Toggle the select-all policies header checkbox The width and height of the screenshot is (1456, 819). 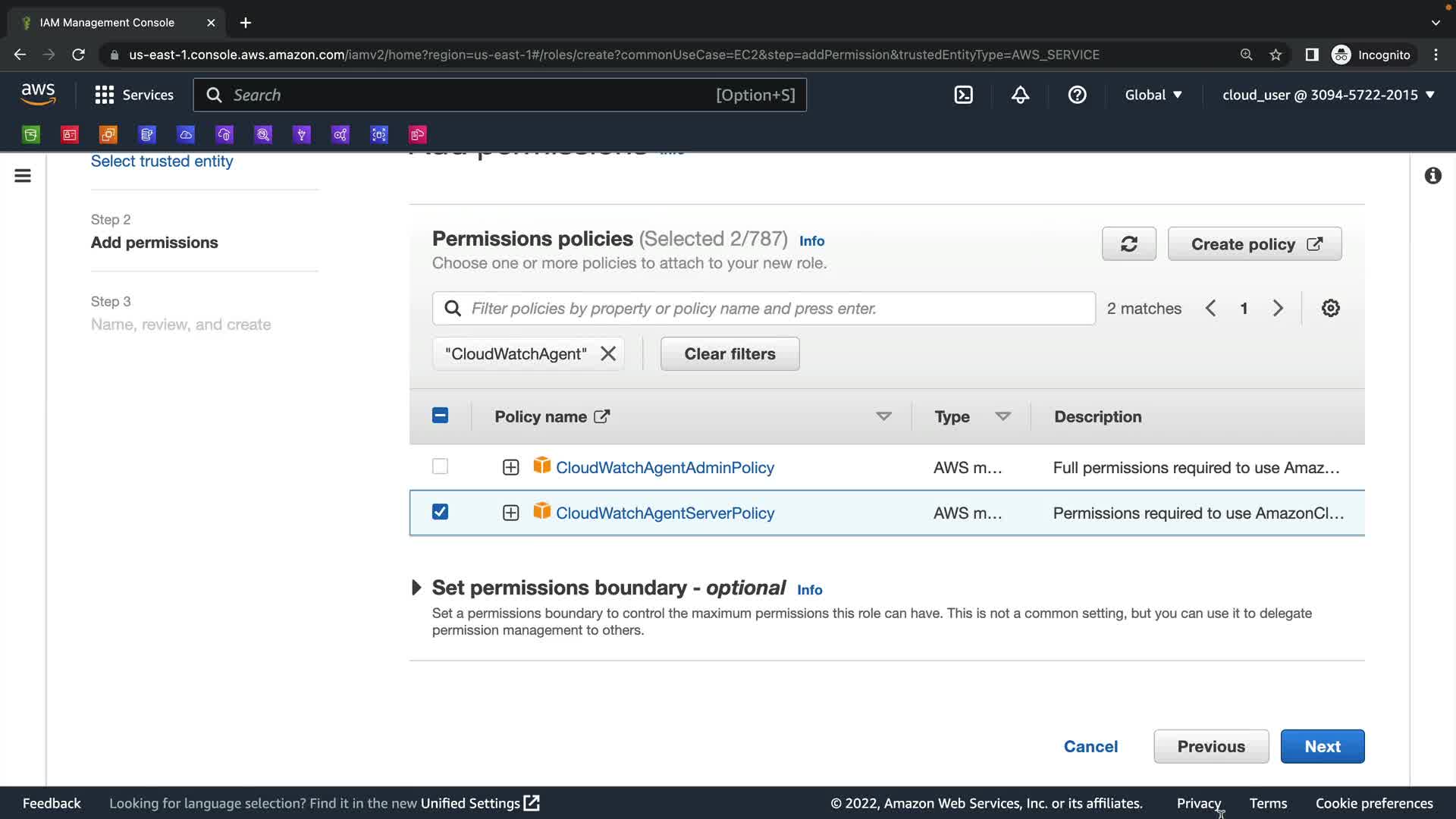pyautogui.click(x=440, y=416)
